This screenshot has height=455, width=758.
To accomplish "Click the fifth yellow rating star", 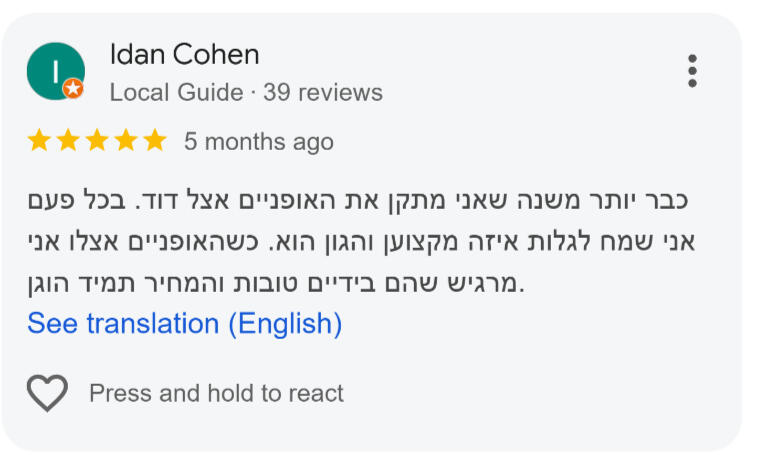I will [155, 140].
